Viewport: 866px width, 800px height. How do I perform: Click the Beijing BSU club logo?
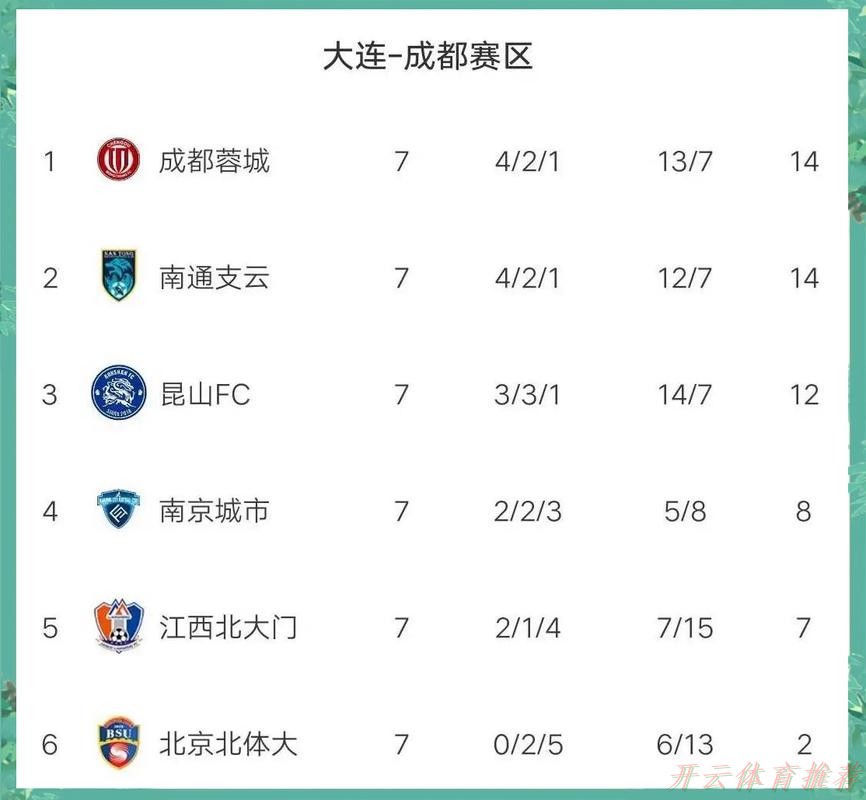click(x=119, y=744)
